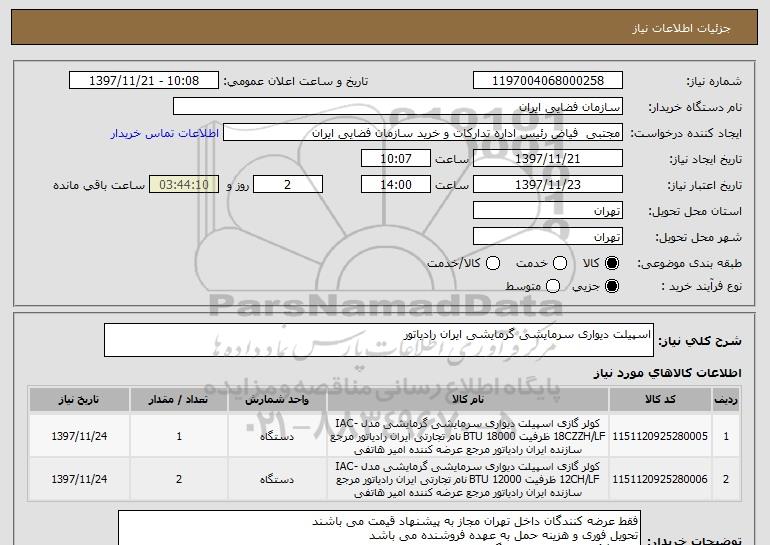Click the اطلاعات کالاهای مورد نیاز heading
Viewport: 770px width, 545px height.
pos(667,373)
